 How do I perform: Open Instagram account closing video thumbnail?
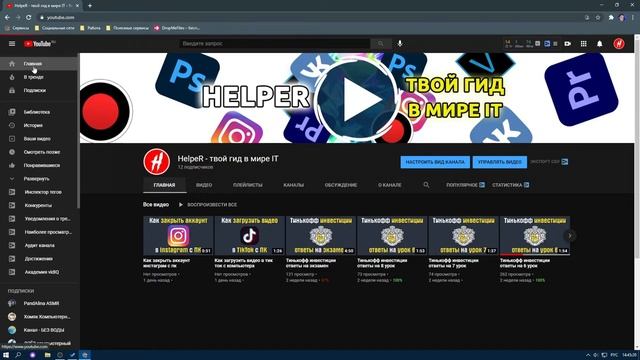[178, 236]
